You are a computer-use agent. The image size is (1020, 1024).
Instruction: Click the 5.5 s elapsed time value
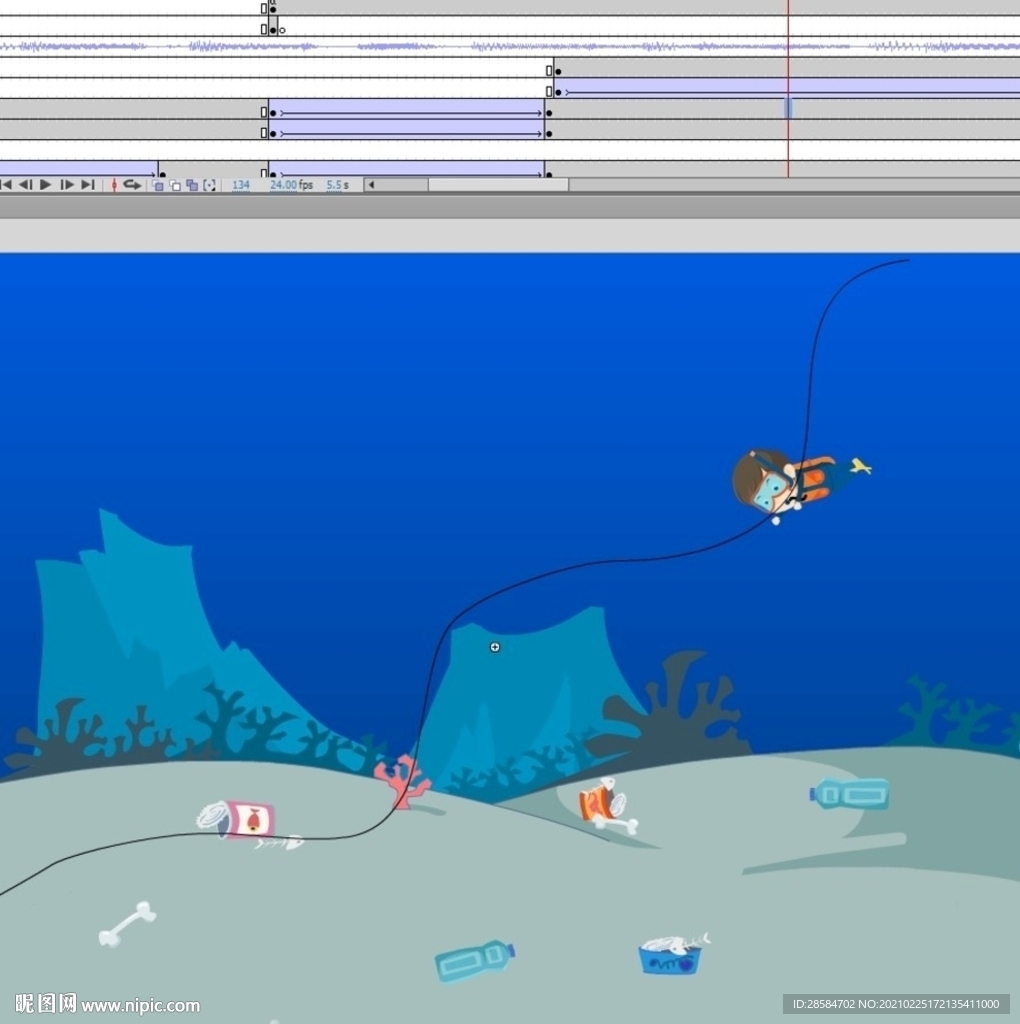click(337, 185)
